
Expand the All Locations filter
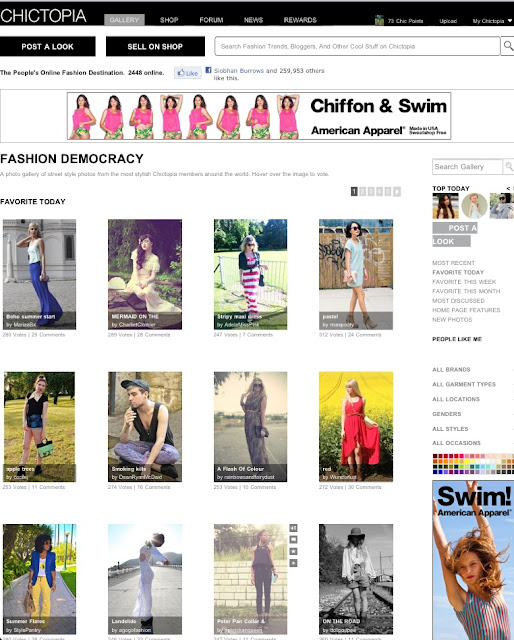[x=456, y=399]
